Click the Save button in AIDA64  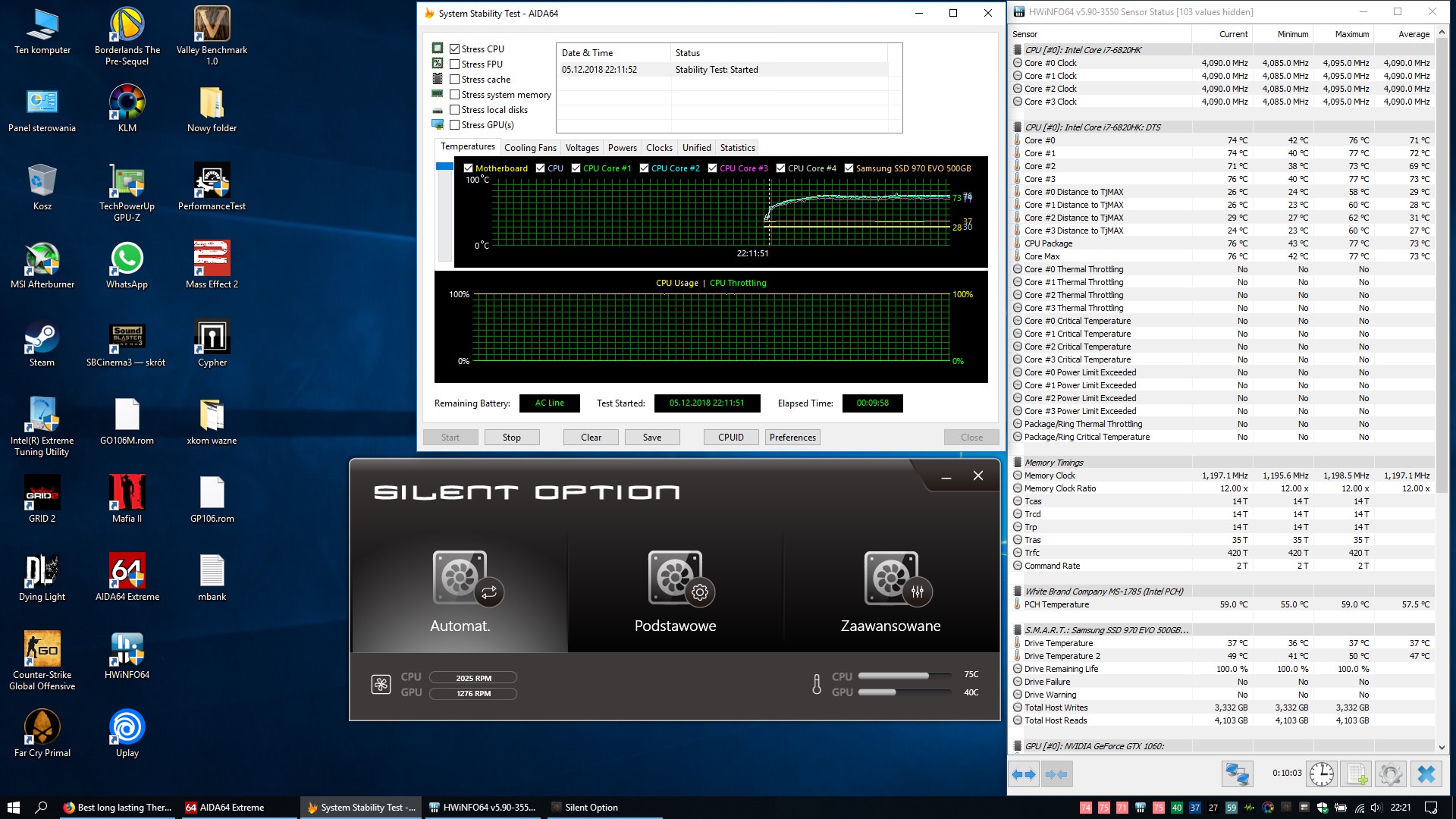pos(652,438)
